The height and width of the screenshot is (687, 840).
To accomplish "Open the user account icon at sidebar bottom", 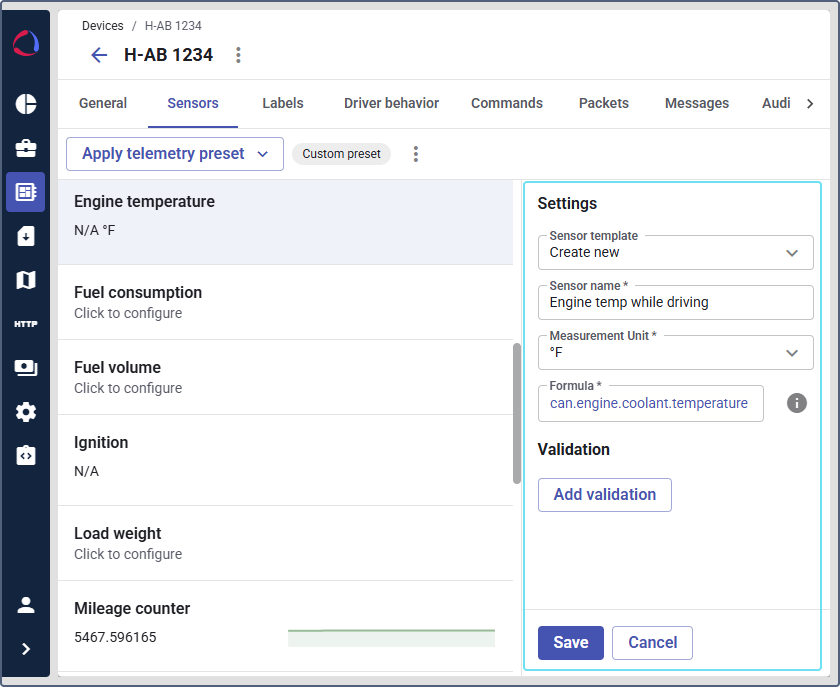I will [x=25, y=604].
